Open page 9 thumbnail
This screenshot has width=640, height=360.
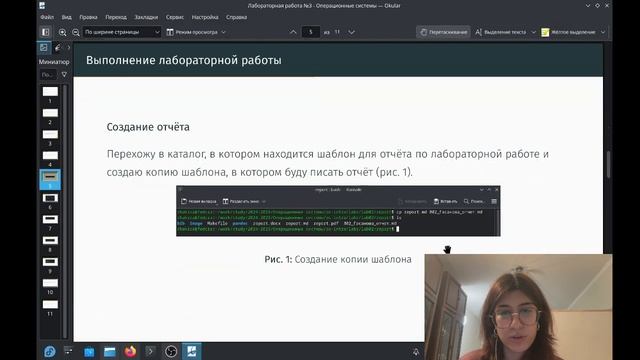tap(50, 262)
